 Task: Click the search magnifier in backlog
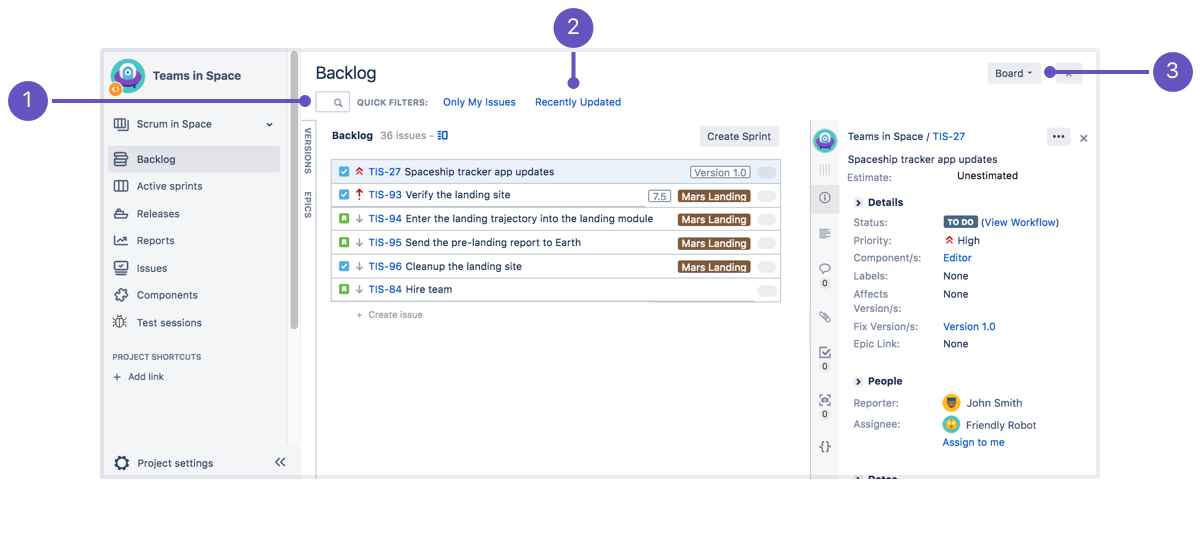[338, 102]
